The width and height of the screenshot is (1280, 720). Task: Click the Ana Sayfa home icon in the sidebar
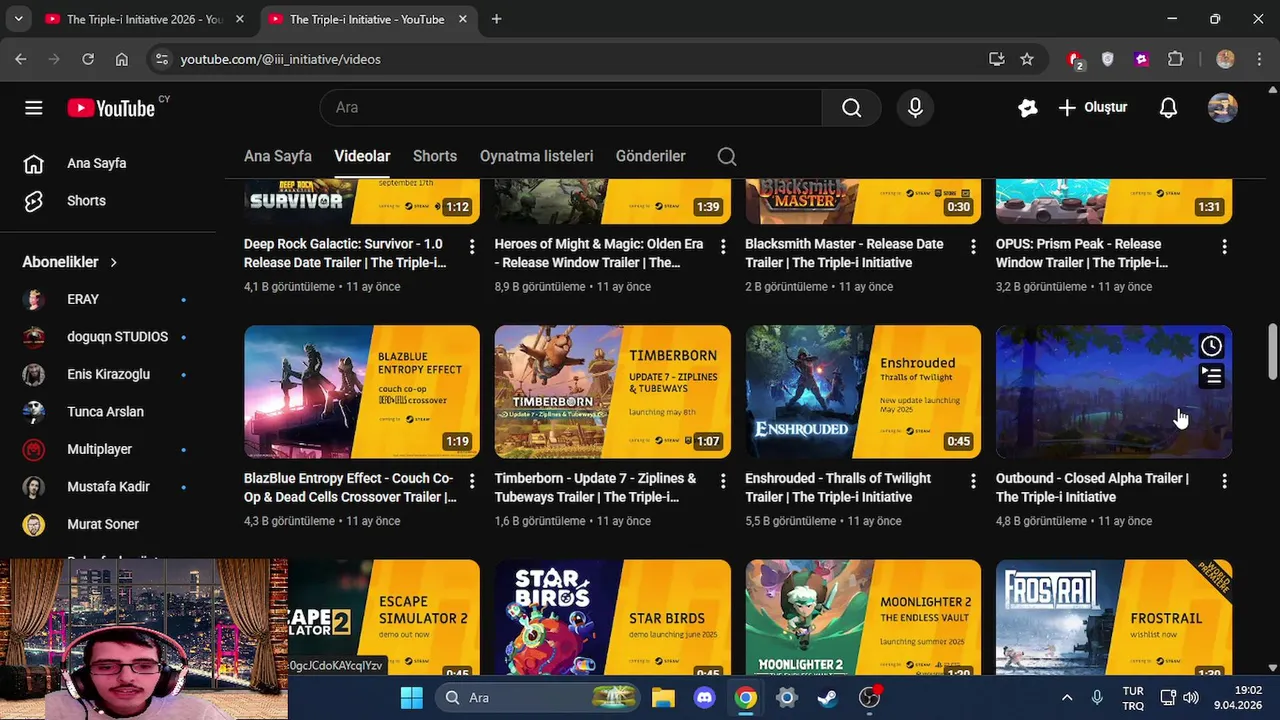coord(34,163)
